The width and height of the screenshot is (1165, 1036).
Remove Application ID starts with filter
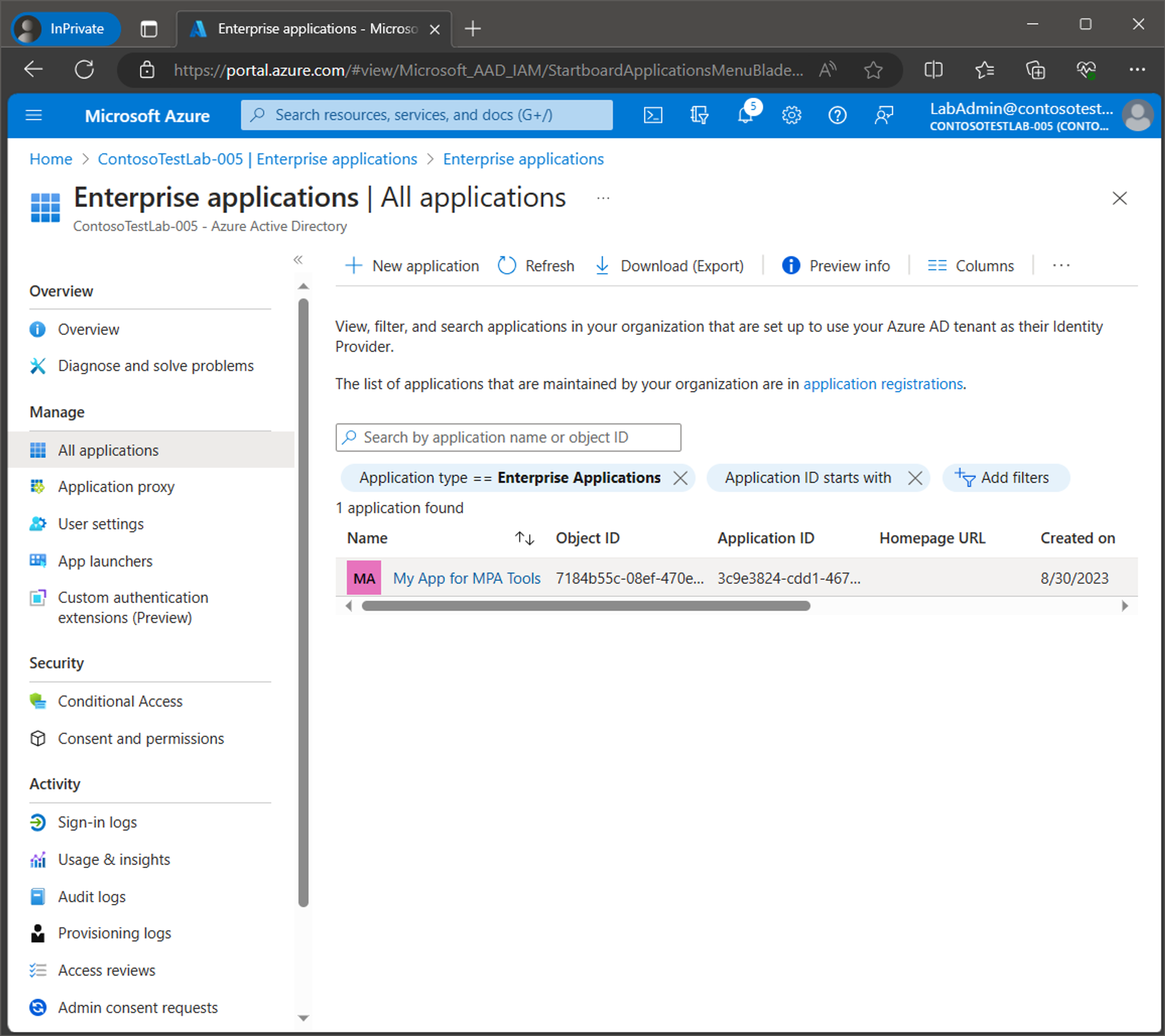[x=915, y=478]
